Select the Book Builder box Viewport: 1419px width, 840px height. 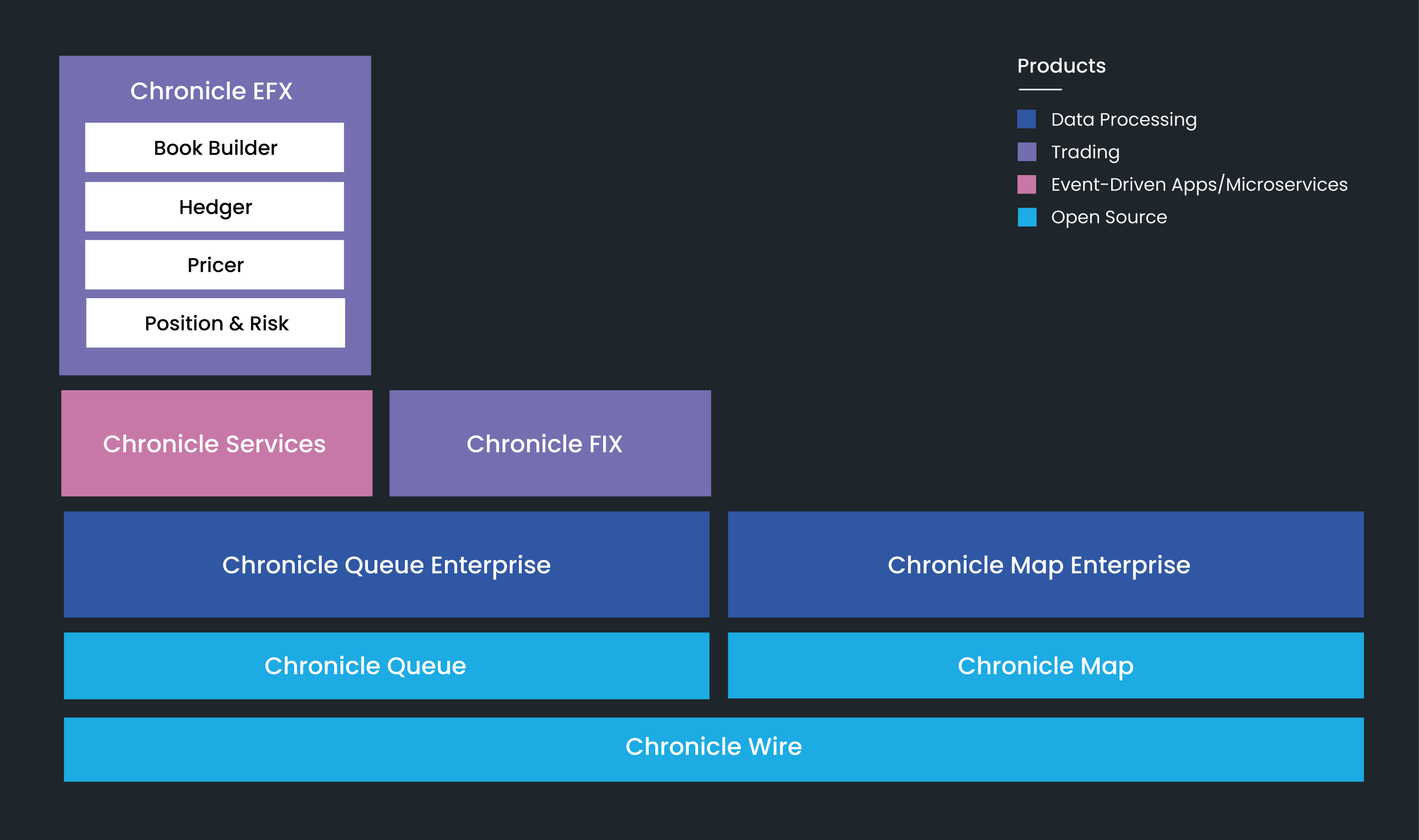215,147
